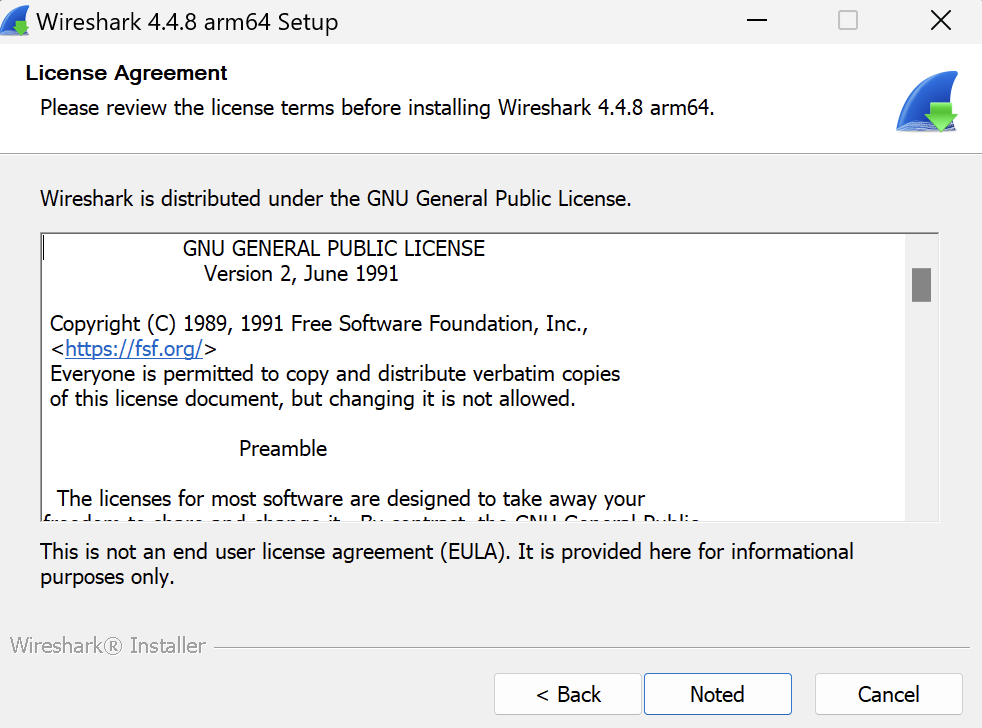Click the "Preamble" heading in license text
Screen dimensions: 982x728
[283, 449]
